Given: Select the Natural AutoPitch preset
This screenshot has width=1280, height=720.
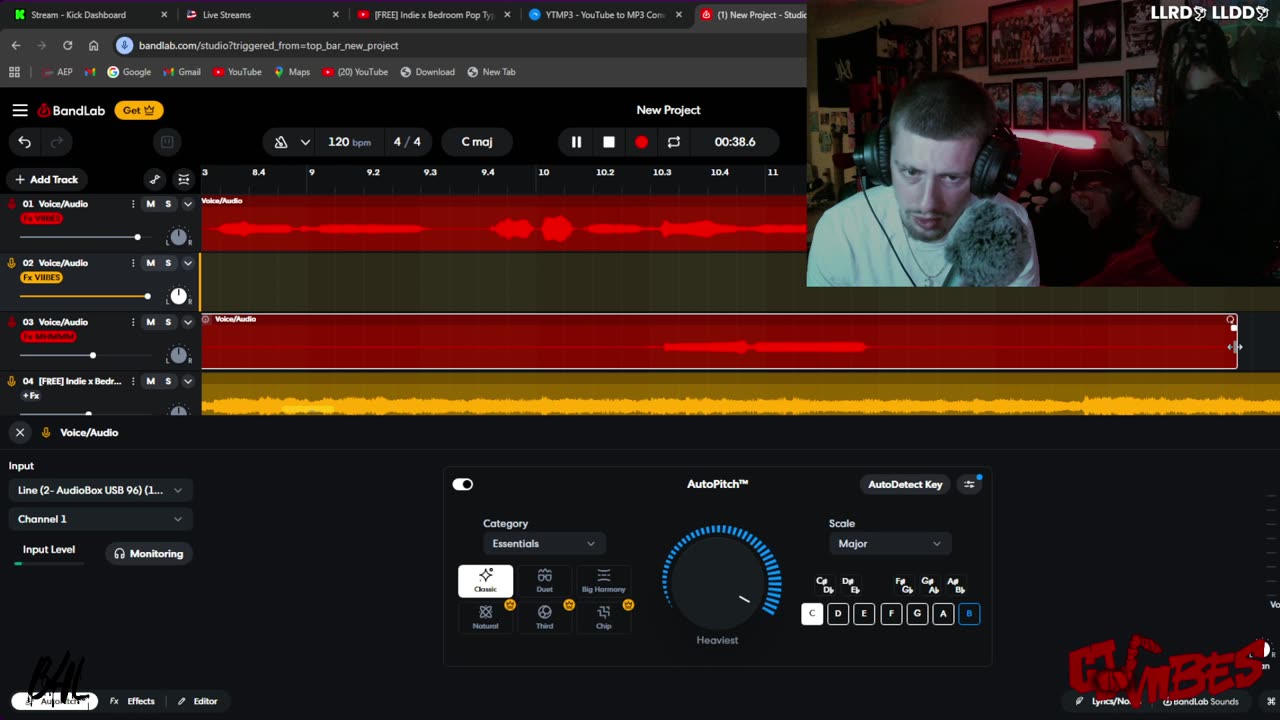Looking at the screenshot, I should [x=485, y=616].
